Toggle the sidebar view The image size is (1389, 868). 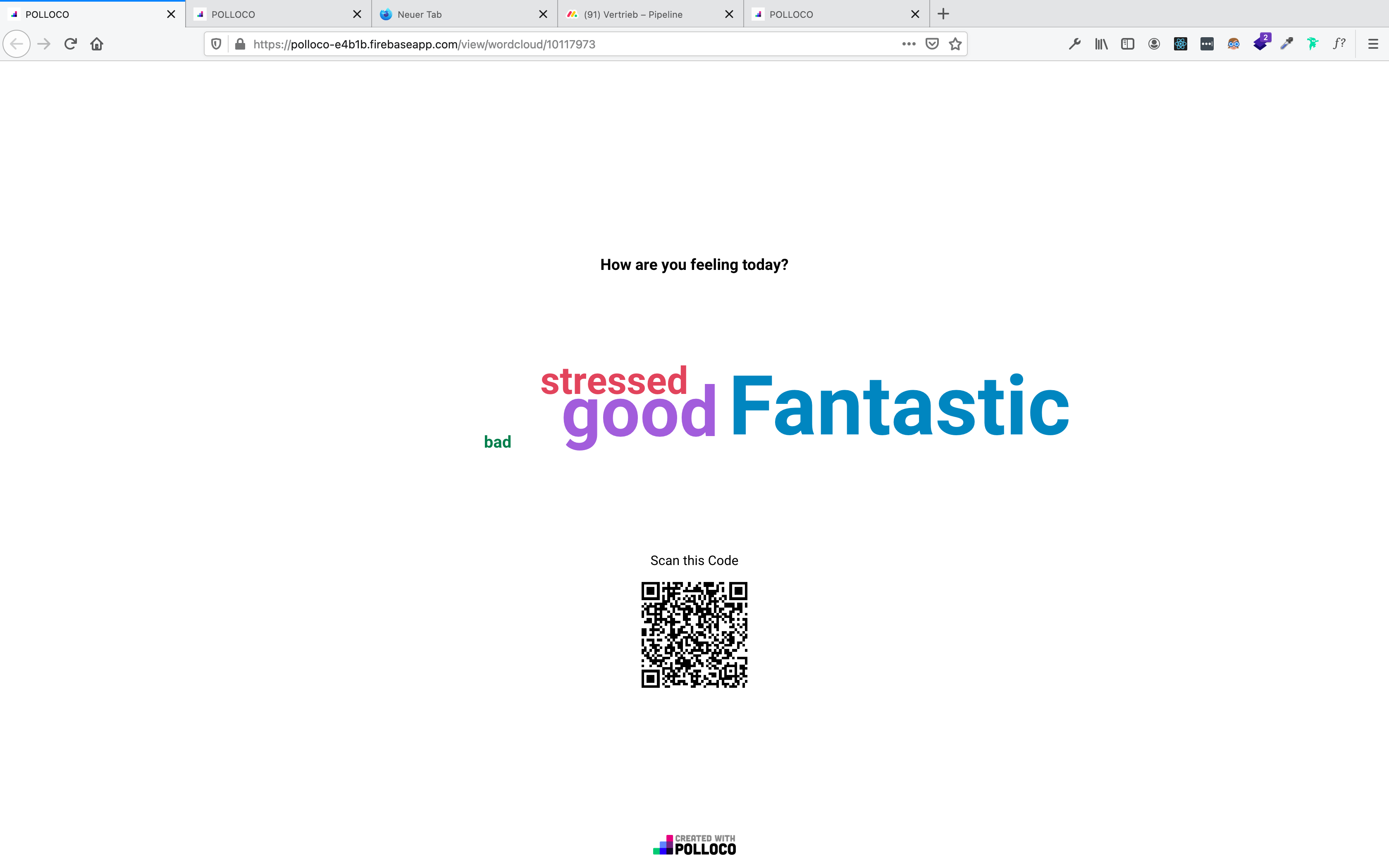click(1127, 44)
